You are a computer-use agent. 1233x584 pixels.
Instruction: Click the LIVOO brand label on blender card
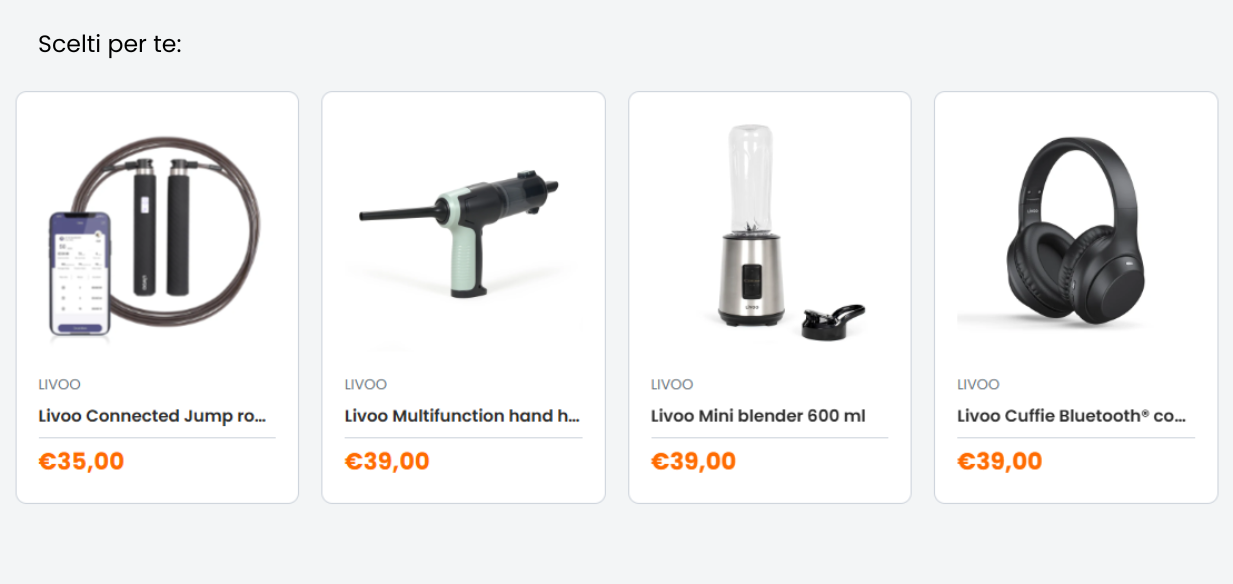(672, 384)
